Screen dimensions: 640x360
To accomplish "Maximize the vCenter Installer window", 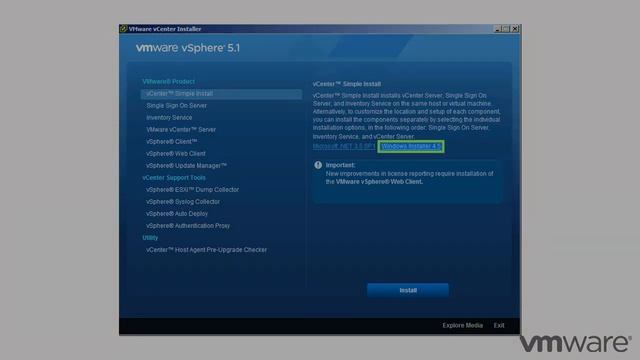I will pyautogui.click(x=506, y=29).
